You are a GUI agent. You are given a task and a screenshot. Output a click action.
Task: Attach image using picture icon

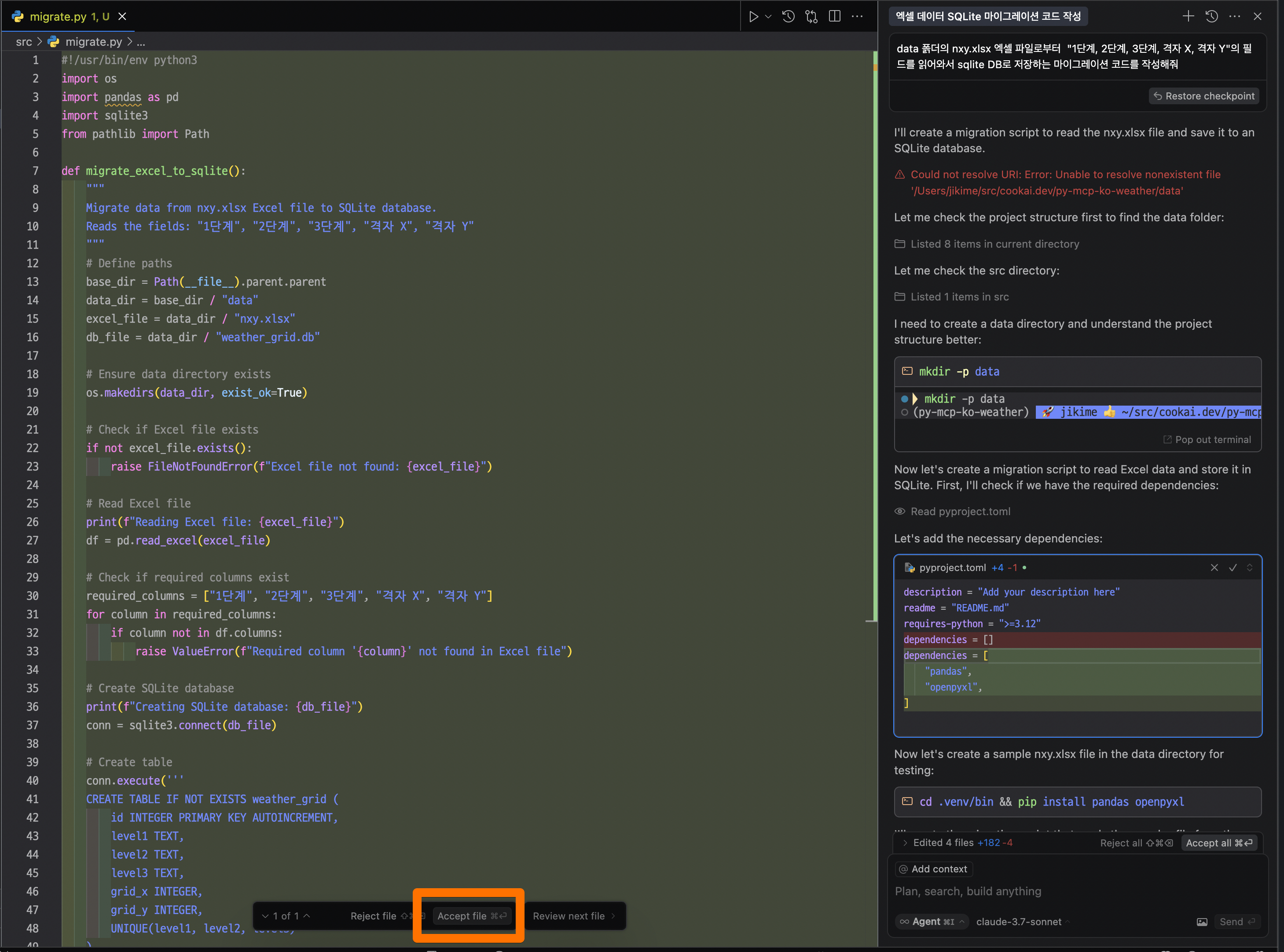tap(1202, 922)
